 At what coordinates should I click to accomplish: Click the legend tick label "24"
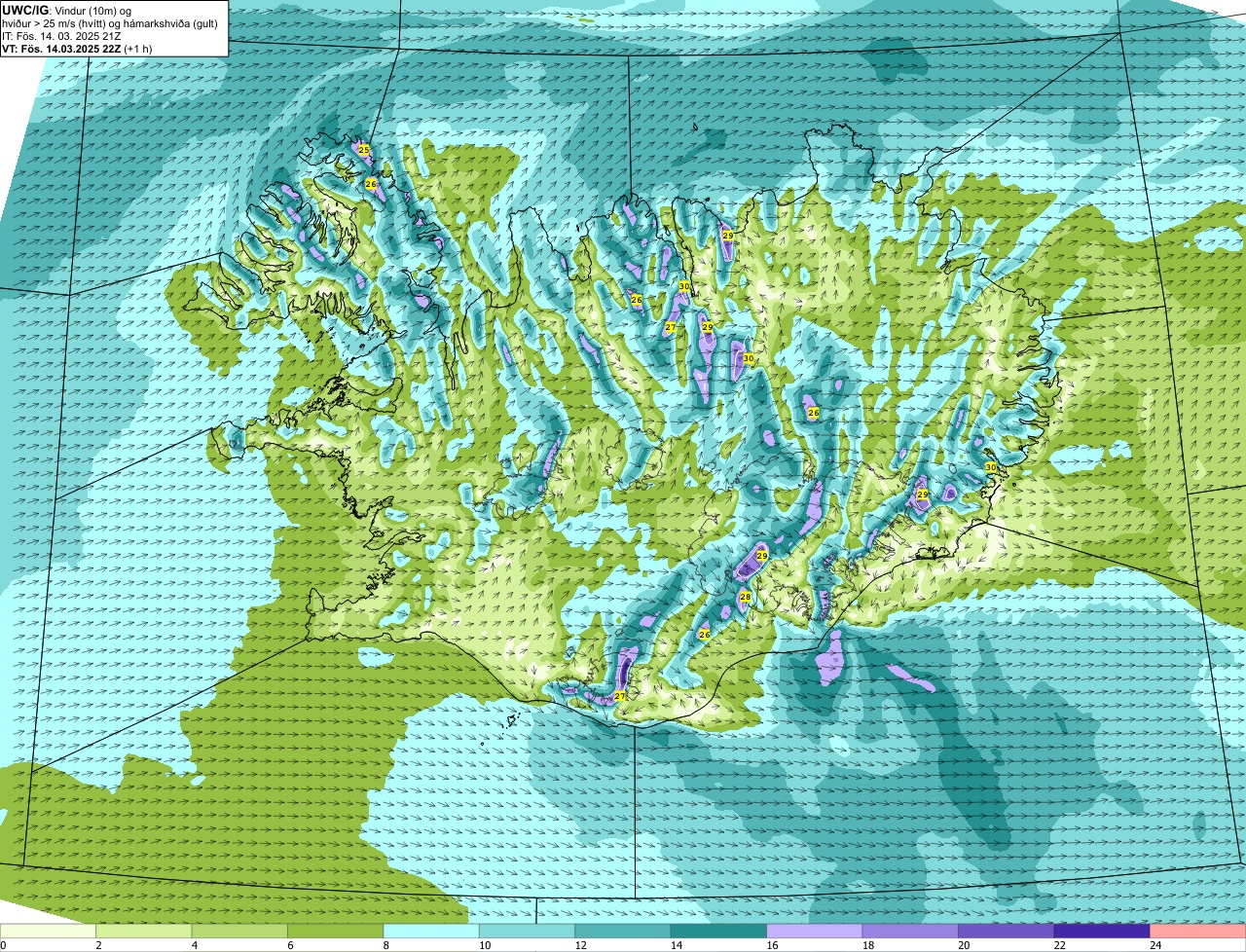pos(1154,945)
